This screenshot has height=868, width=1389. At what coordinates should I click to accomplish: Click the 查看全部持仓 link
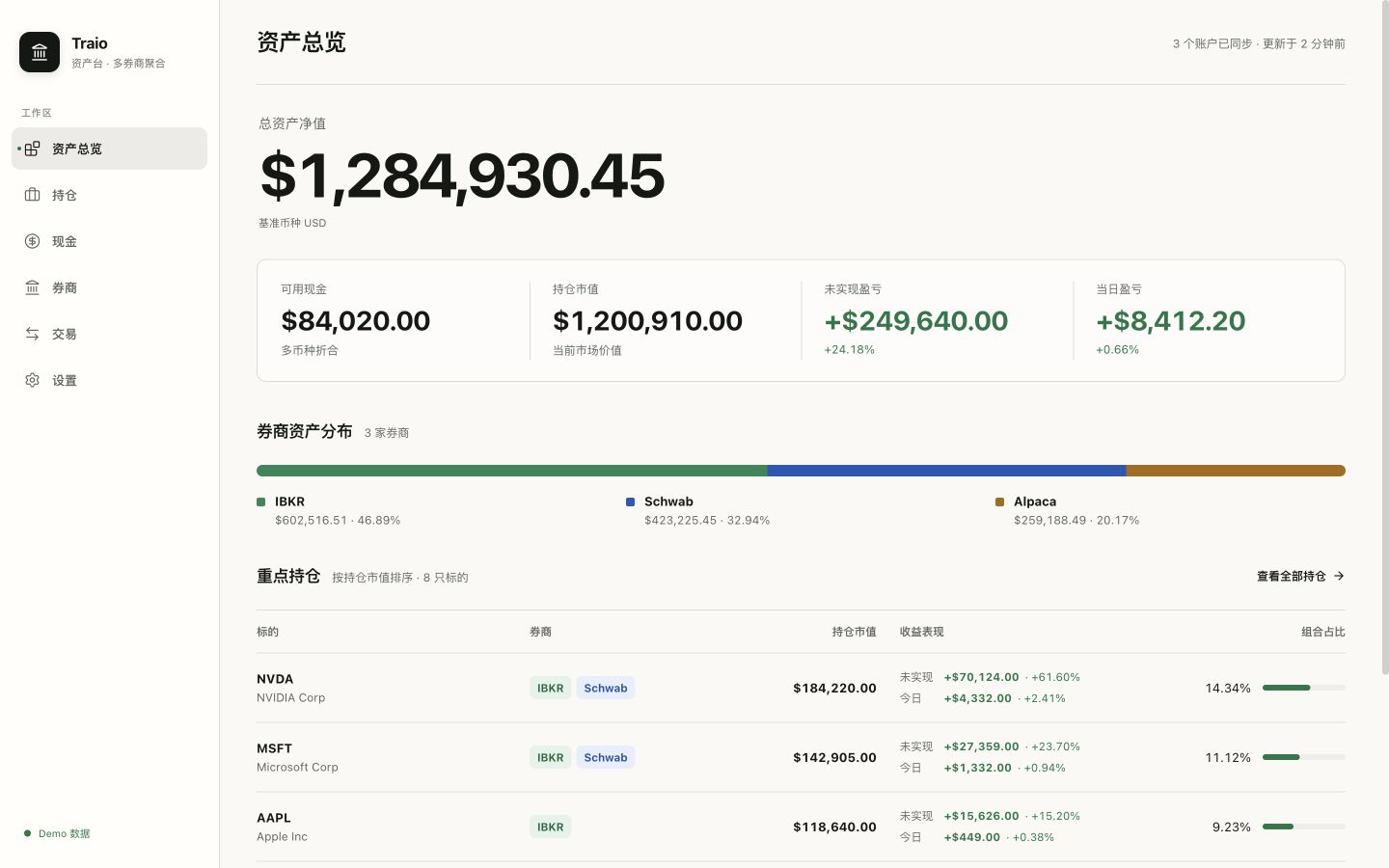1300,576
